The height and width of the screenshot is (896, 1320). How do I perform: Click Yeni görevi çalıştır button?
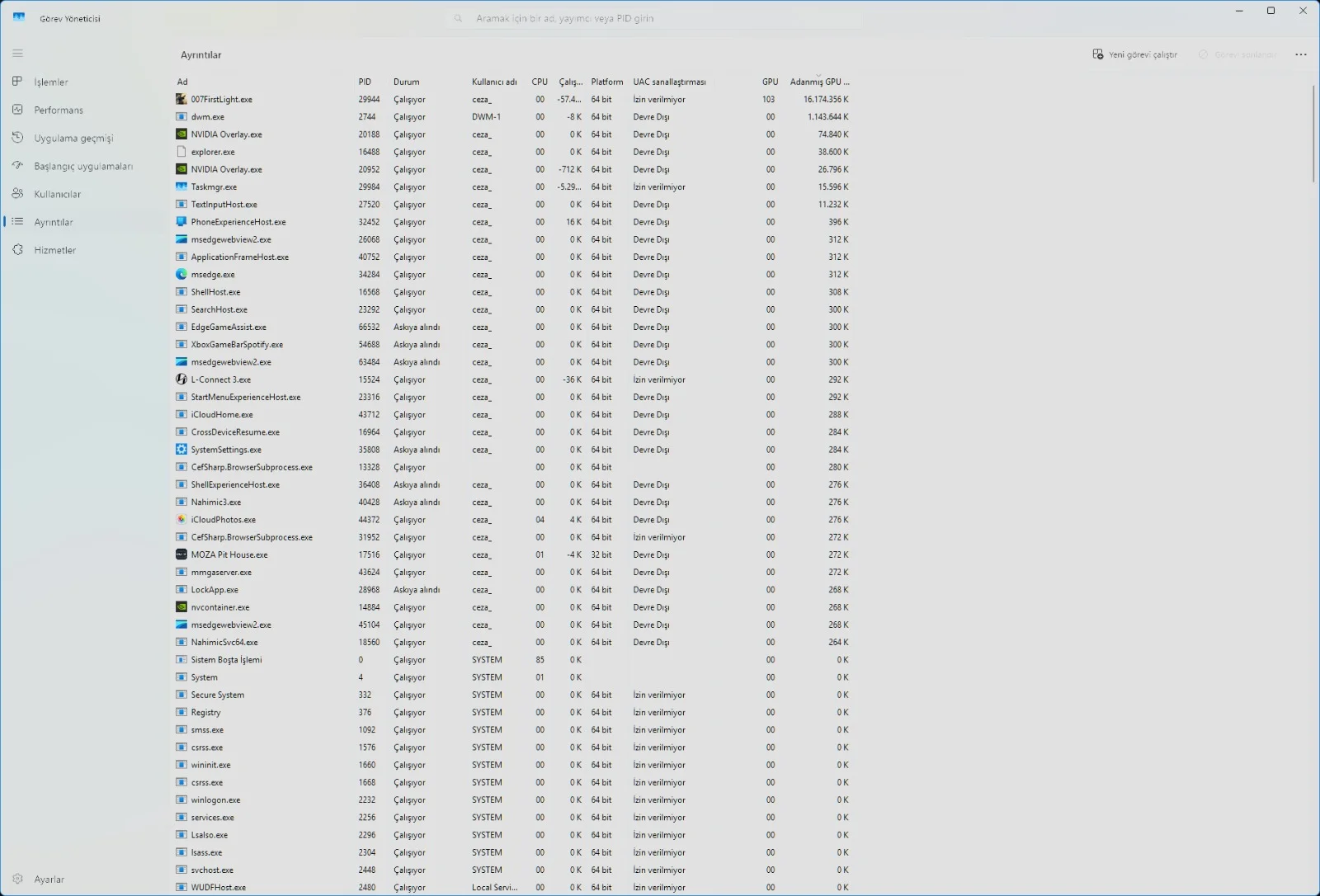click(1135, 54)
